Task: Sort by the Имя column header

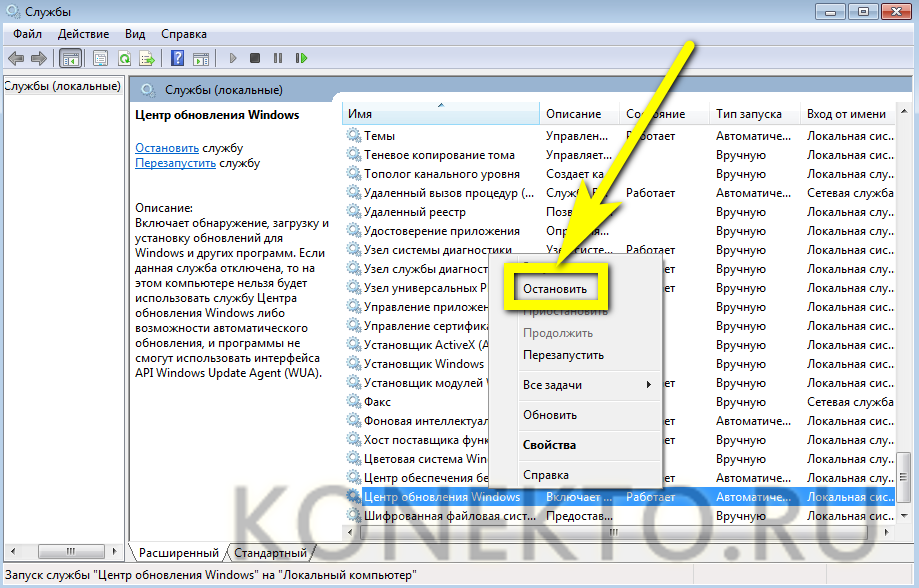Action: pyautogui.click(x=441, y=114)
